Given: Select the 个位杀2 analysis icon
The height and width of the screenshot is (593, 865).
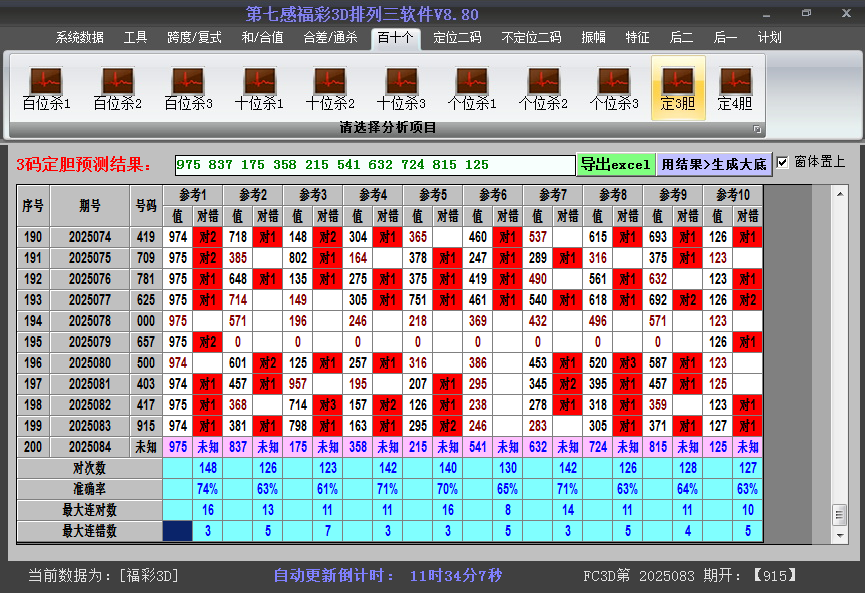Looking at the screenshot, I should coord(543,88).
